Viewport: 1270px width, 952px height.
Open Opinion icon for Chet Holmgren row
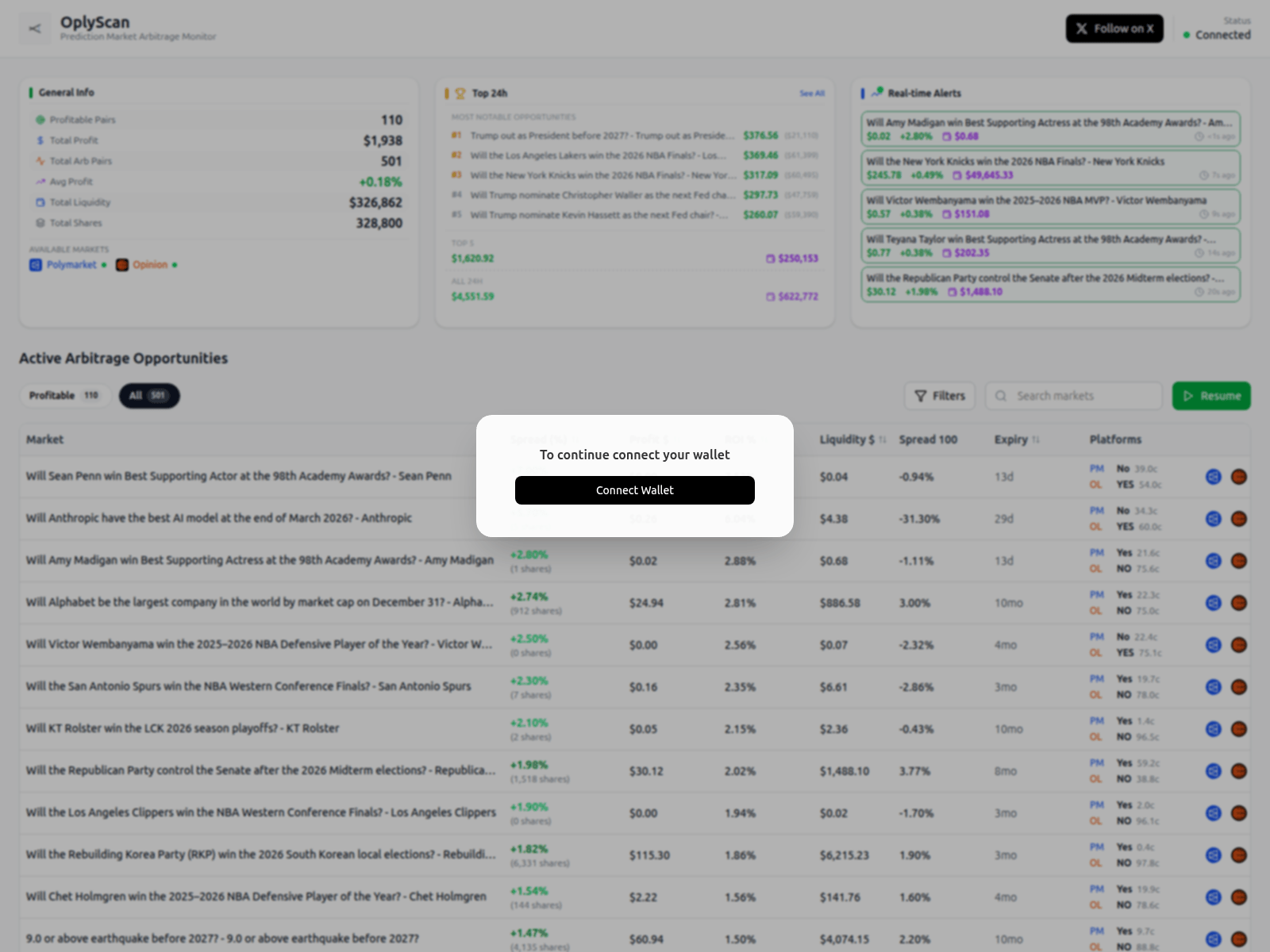(x=1239, y=897)
